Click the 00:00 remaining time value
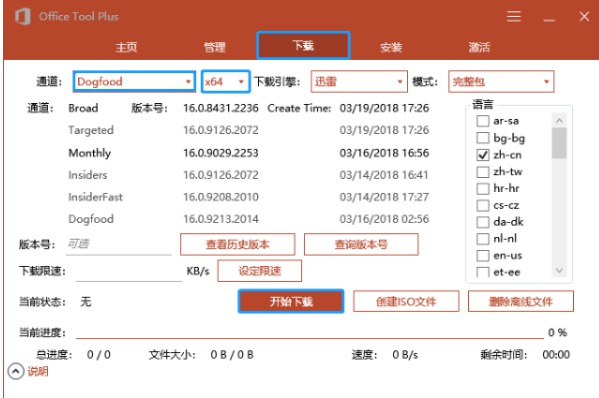This screenshot has height=398, width=599. coord(556,355)
